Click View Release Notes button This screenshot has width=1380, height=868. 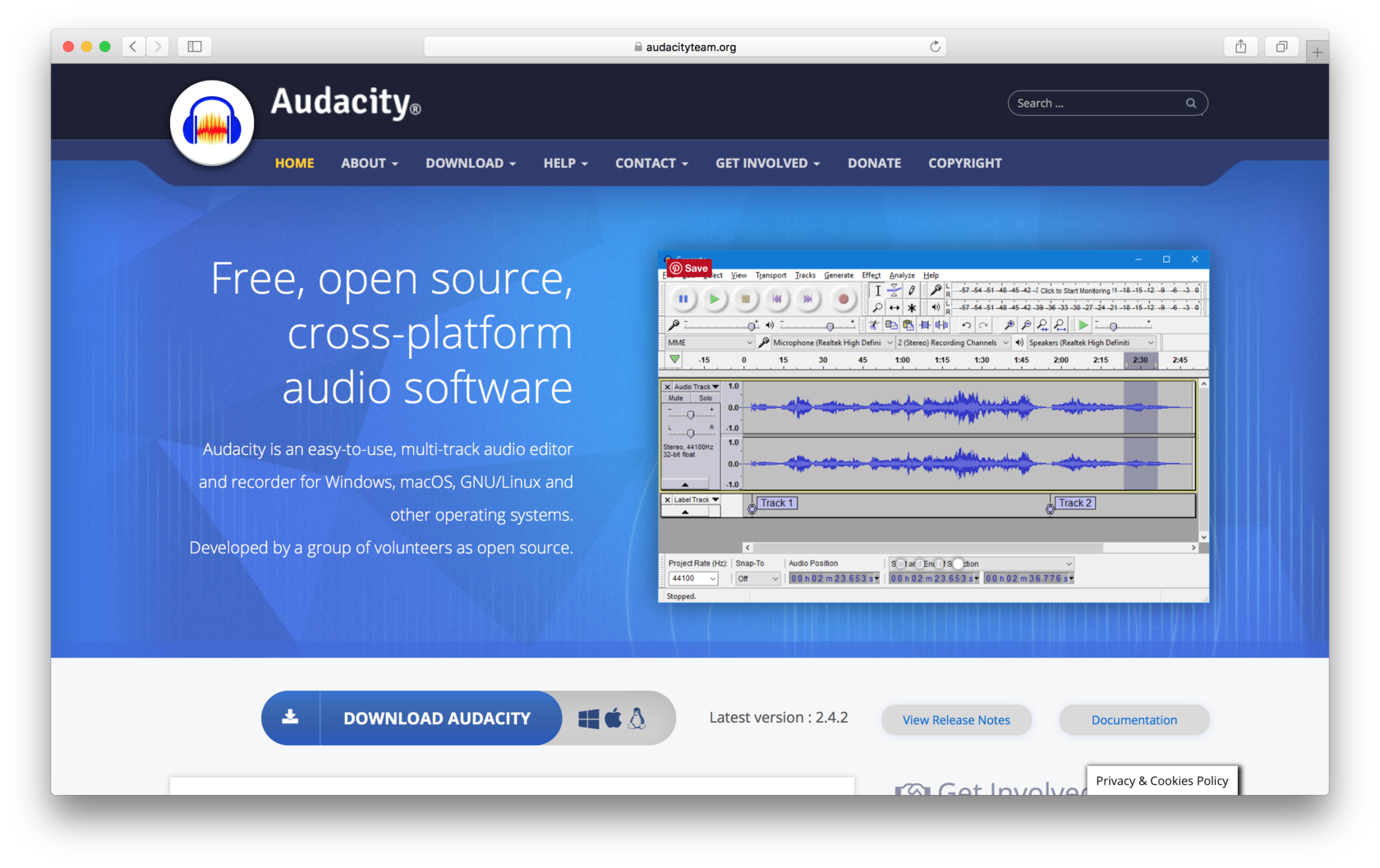click(956, 720)
